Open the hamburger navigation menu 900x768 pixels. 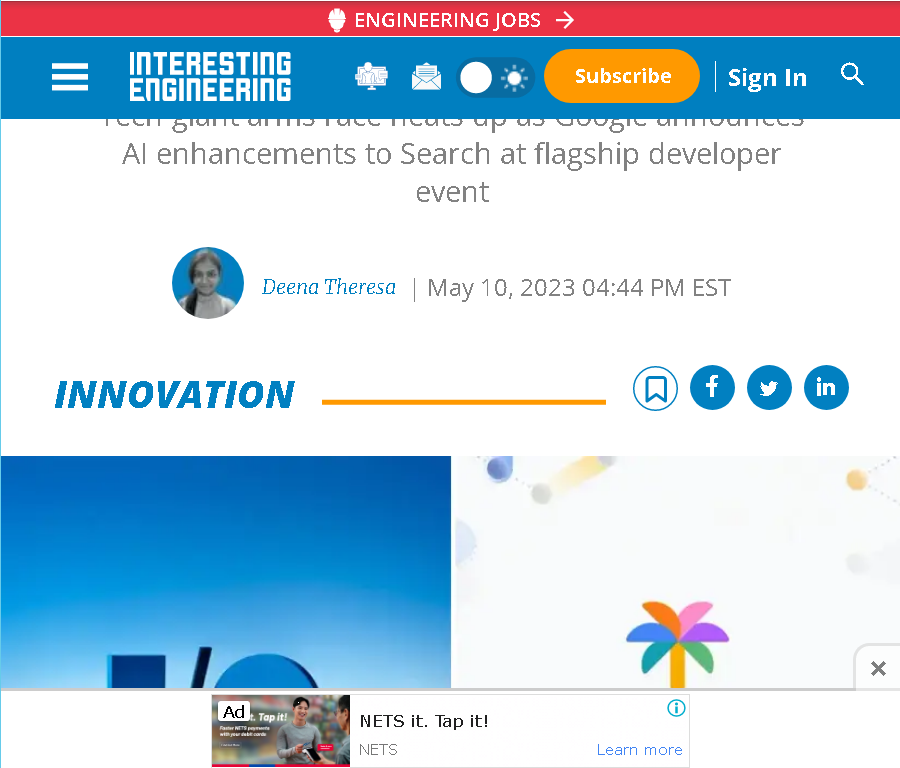[70, 77]
